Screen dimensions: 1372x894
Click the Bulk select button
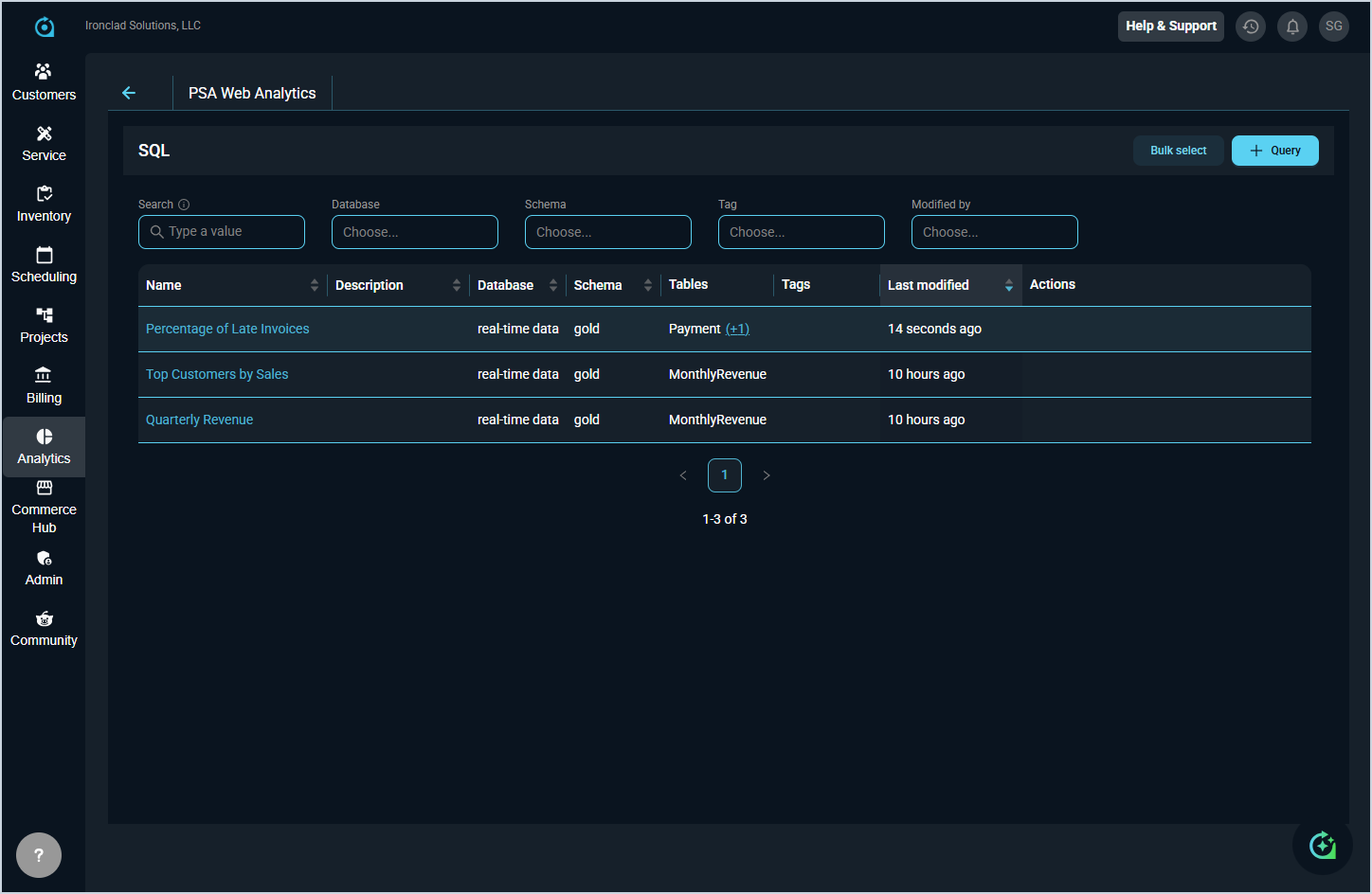[1178, 151]
